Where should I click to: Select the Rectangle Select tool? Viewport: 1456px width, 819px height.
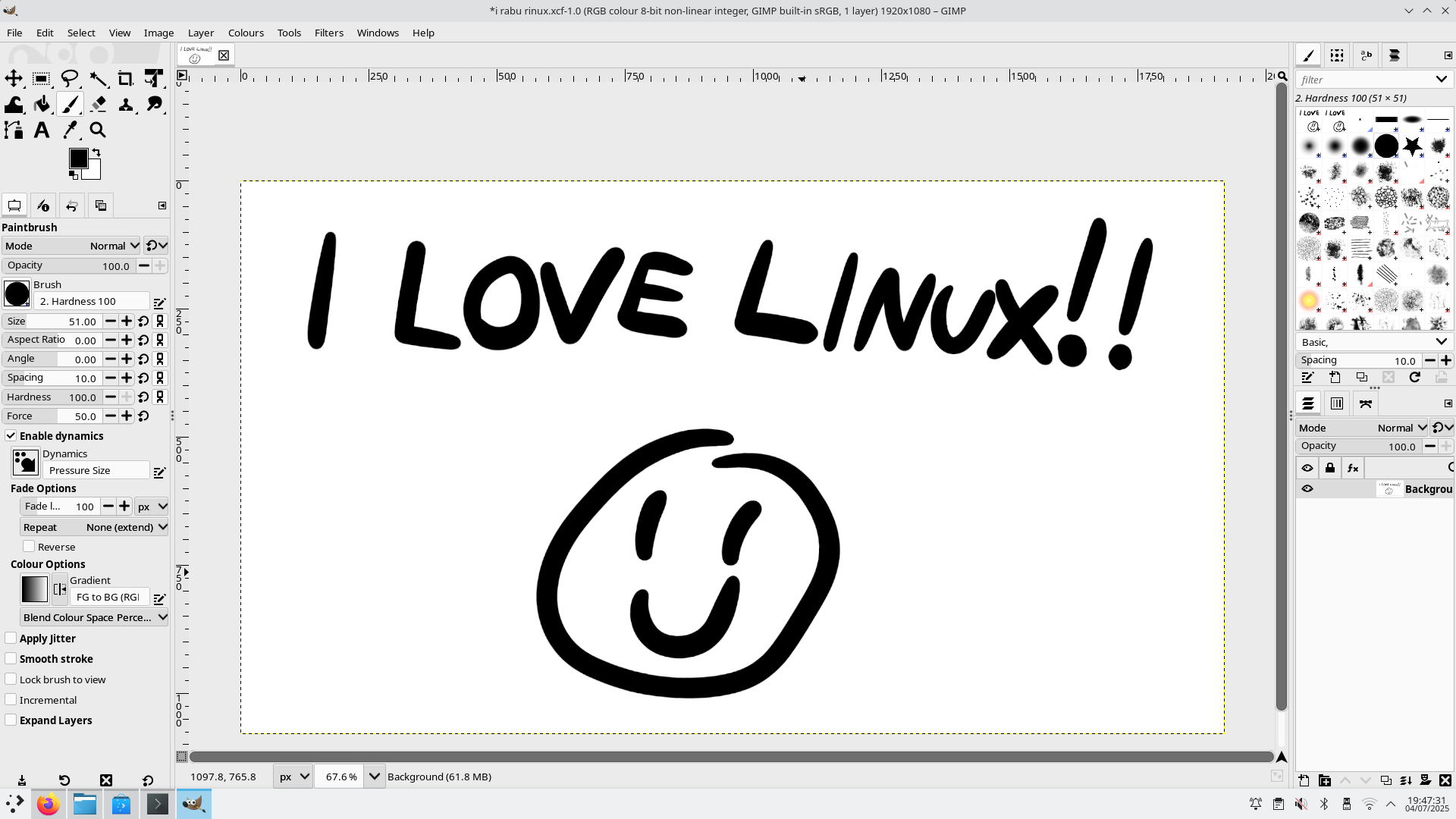tap(42, 78)
